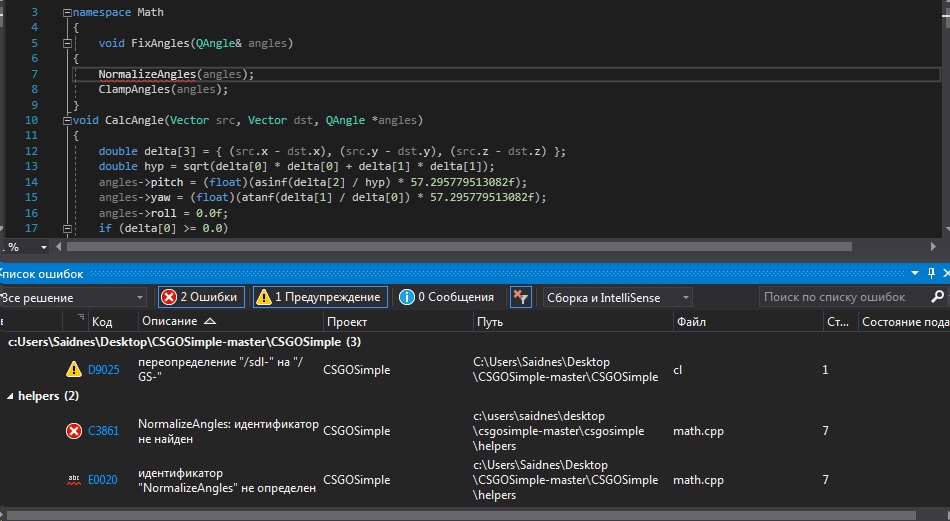Click the horizontal scrollbar left arrow
The width and height of the screenshot is (950, 521).
(x=59, y=247)
